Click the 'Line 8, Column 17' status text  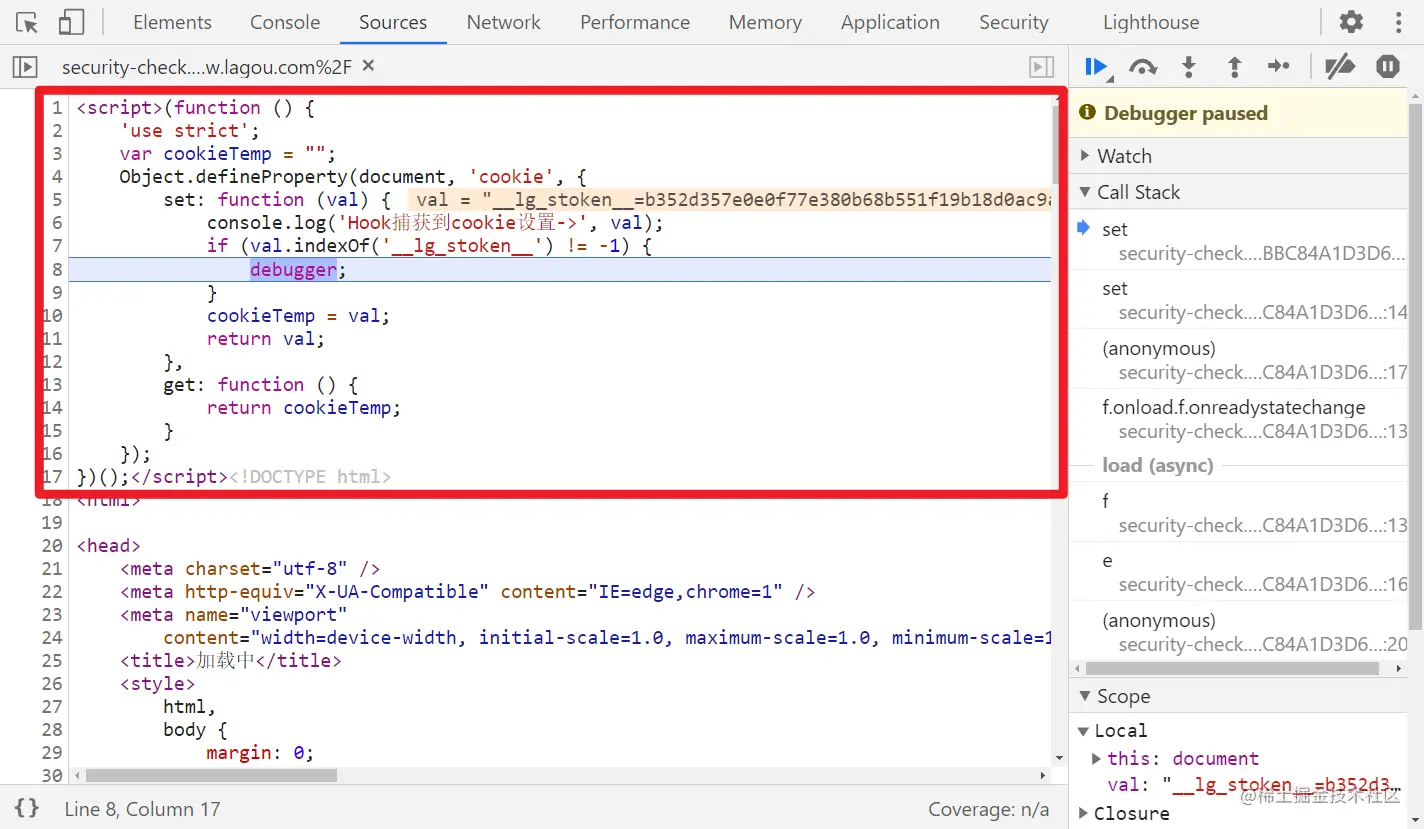point(143,809)
